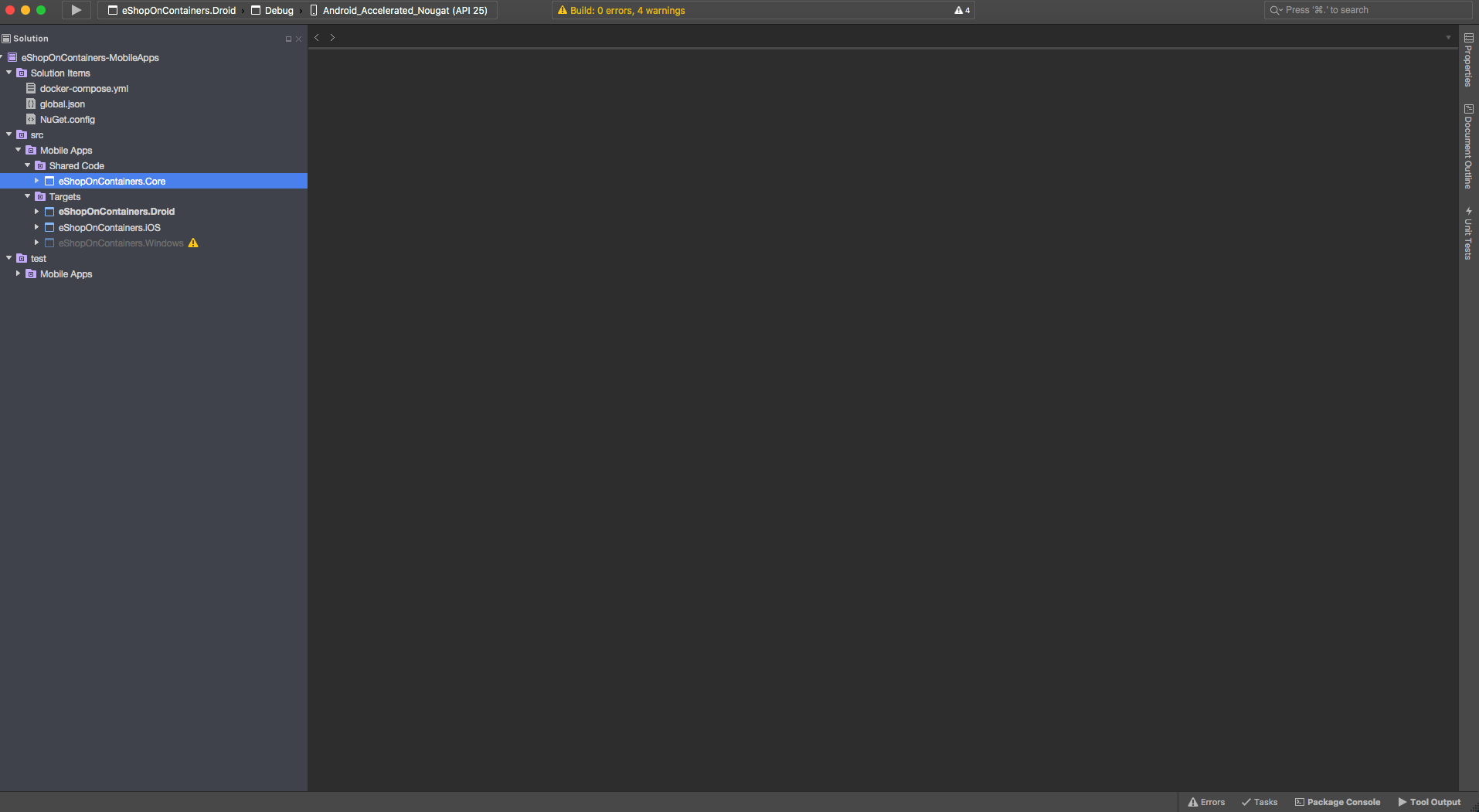
Task: Expand the Mobile Apps folder under test
Action: point(18,273)
